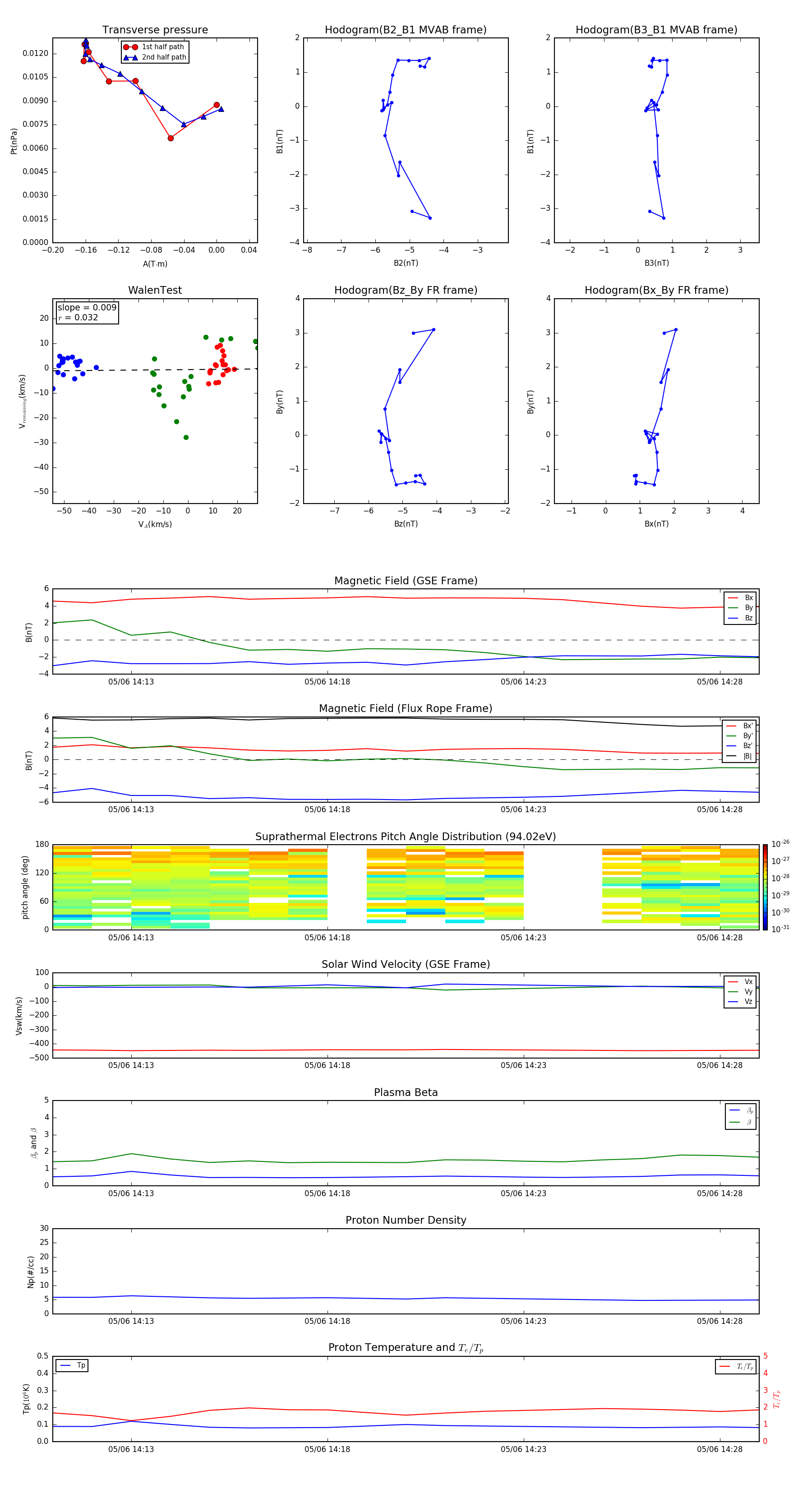Click the "05/06 14:28" tick under Plasma Beta panel
The height and width of the screenshot is (1489, 812).
click(720, 1193)
